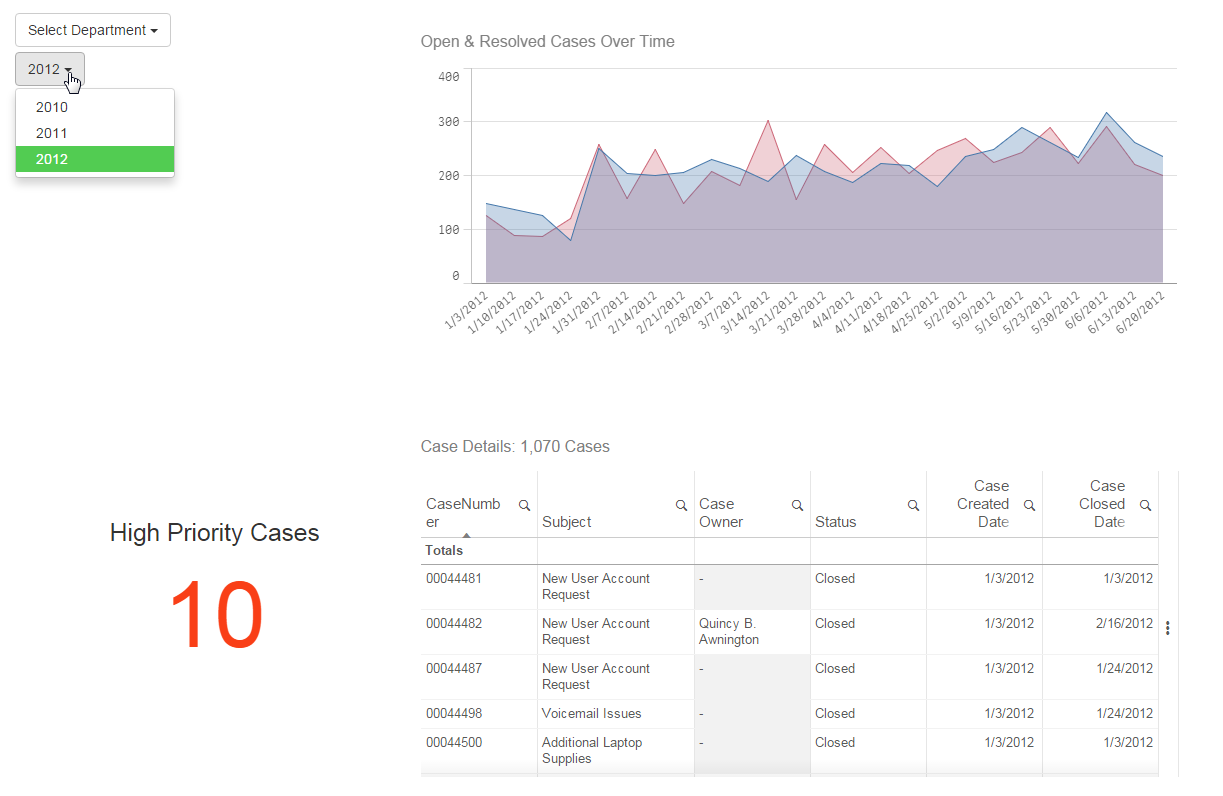Click the Voicemail Issues subject cell
Screen dimensions: 1223x796
pos(592,713)
